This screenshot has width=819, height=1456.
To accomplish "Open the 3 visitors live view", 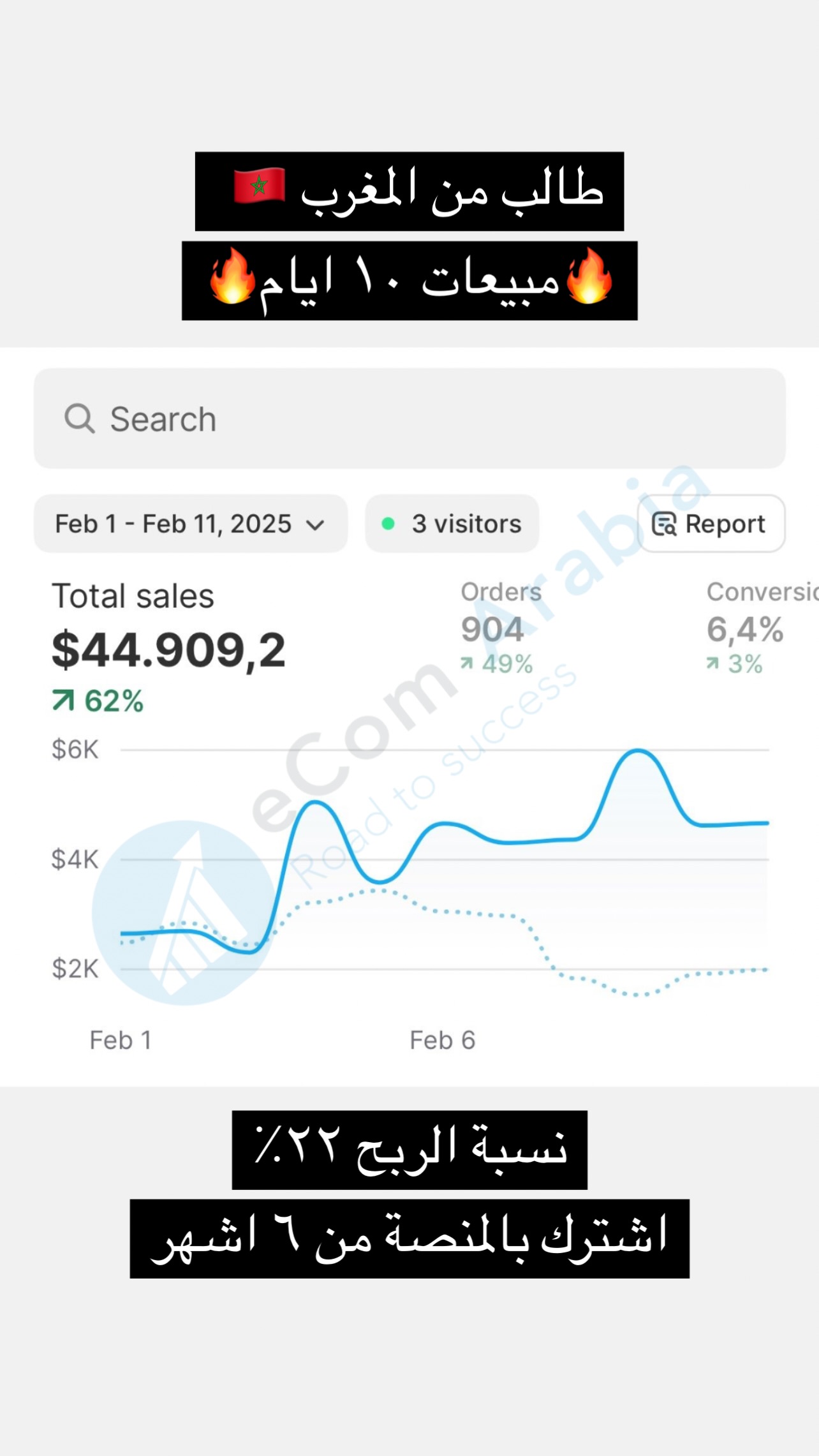I will click(466, 524).
